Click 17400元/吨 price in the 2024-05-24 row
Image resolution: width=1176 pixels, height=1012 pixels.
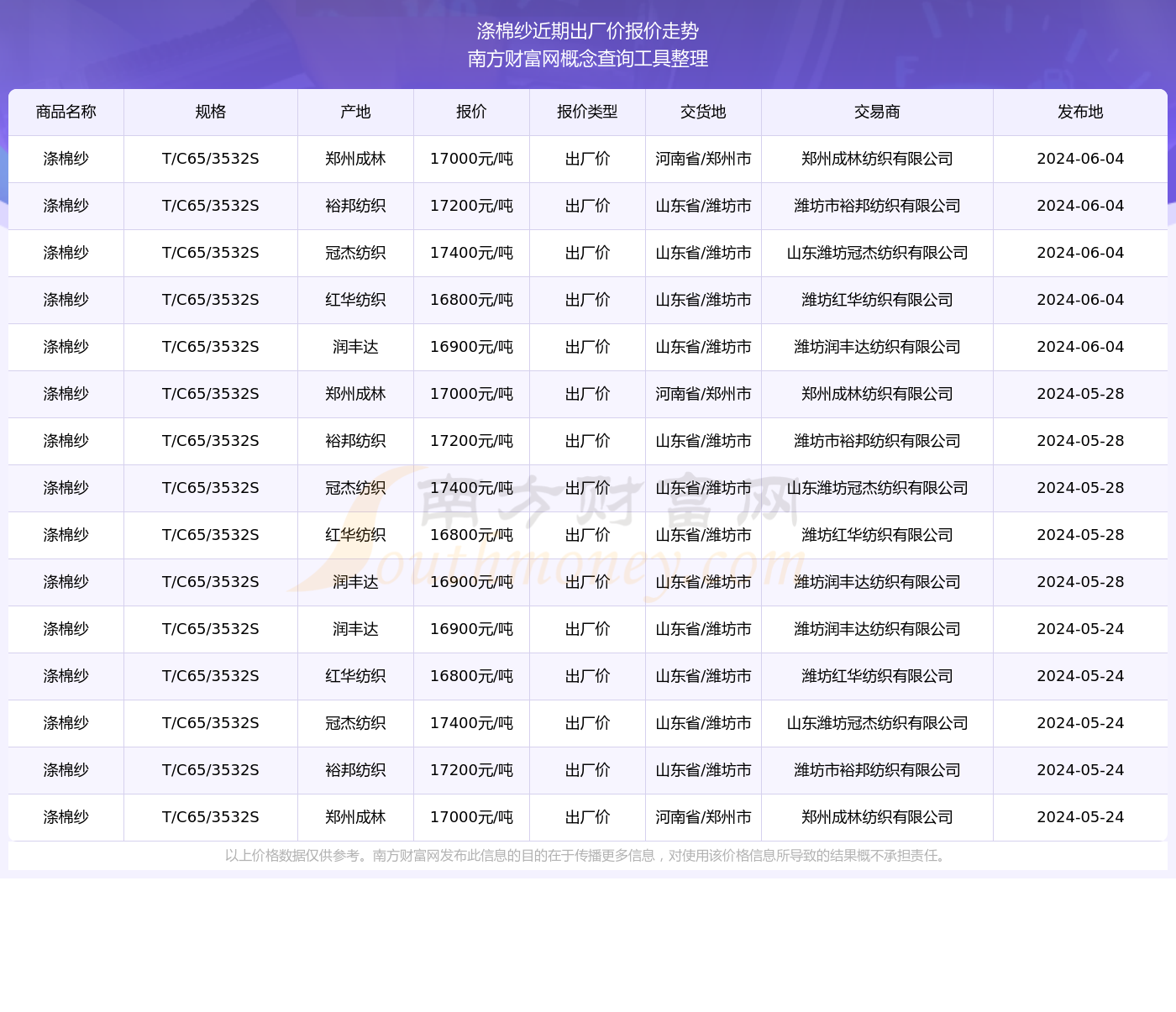(x=471, y=723)
